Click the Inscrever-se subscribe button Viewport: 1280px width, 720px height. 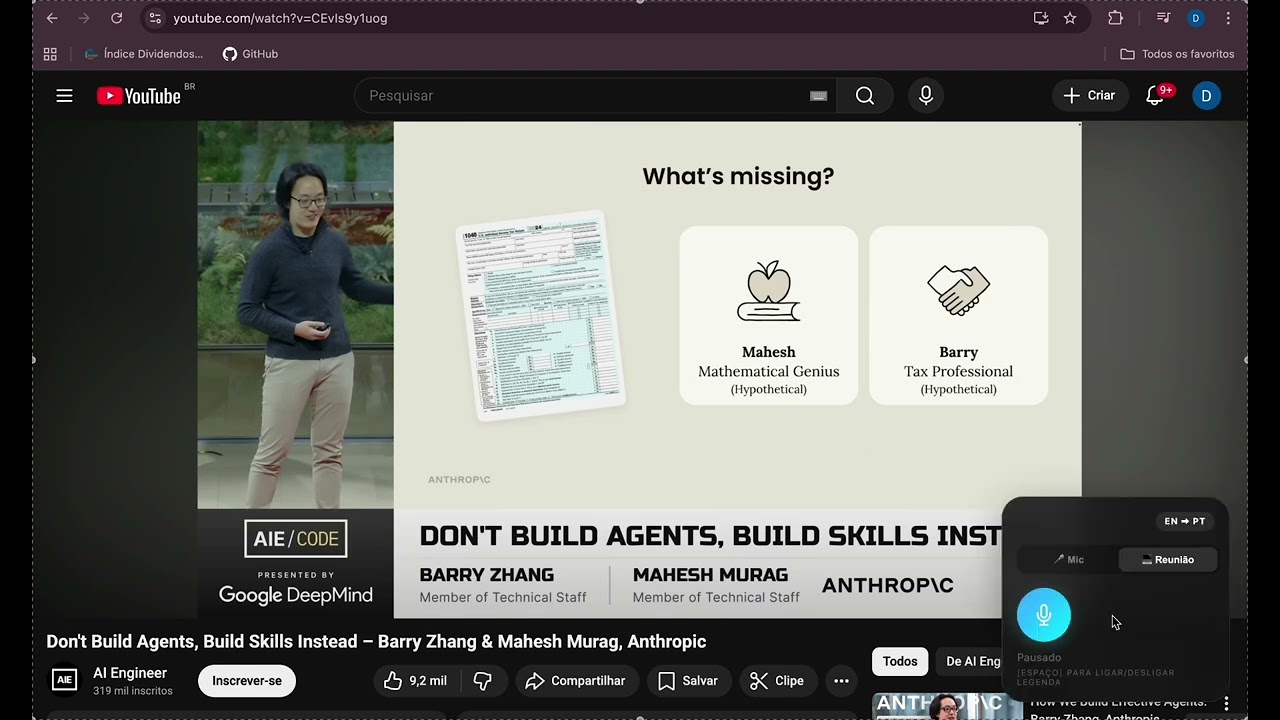tap(247, 681)
